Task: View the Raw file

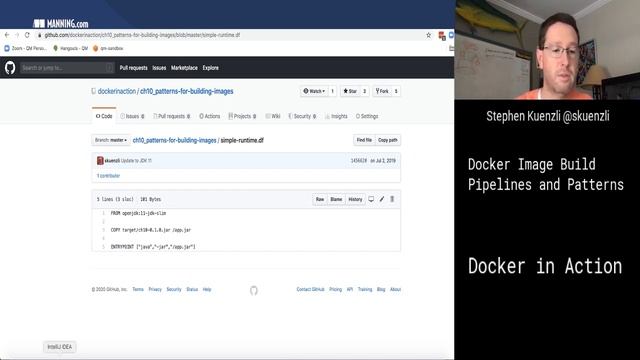Action: click(320, 199)
